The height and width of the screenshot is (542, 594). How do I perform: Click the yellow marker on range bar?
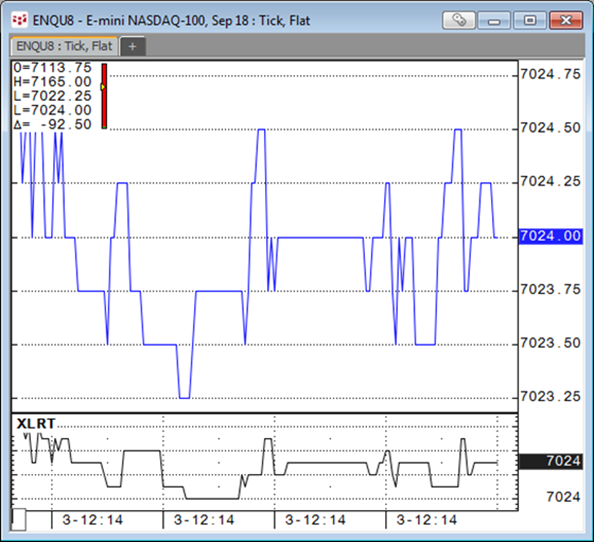click(102, 87)
